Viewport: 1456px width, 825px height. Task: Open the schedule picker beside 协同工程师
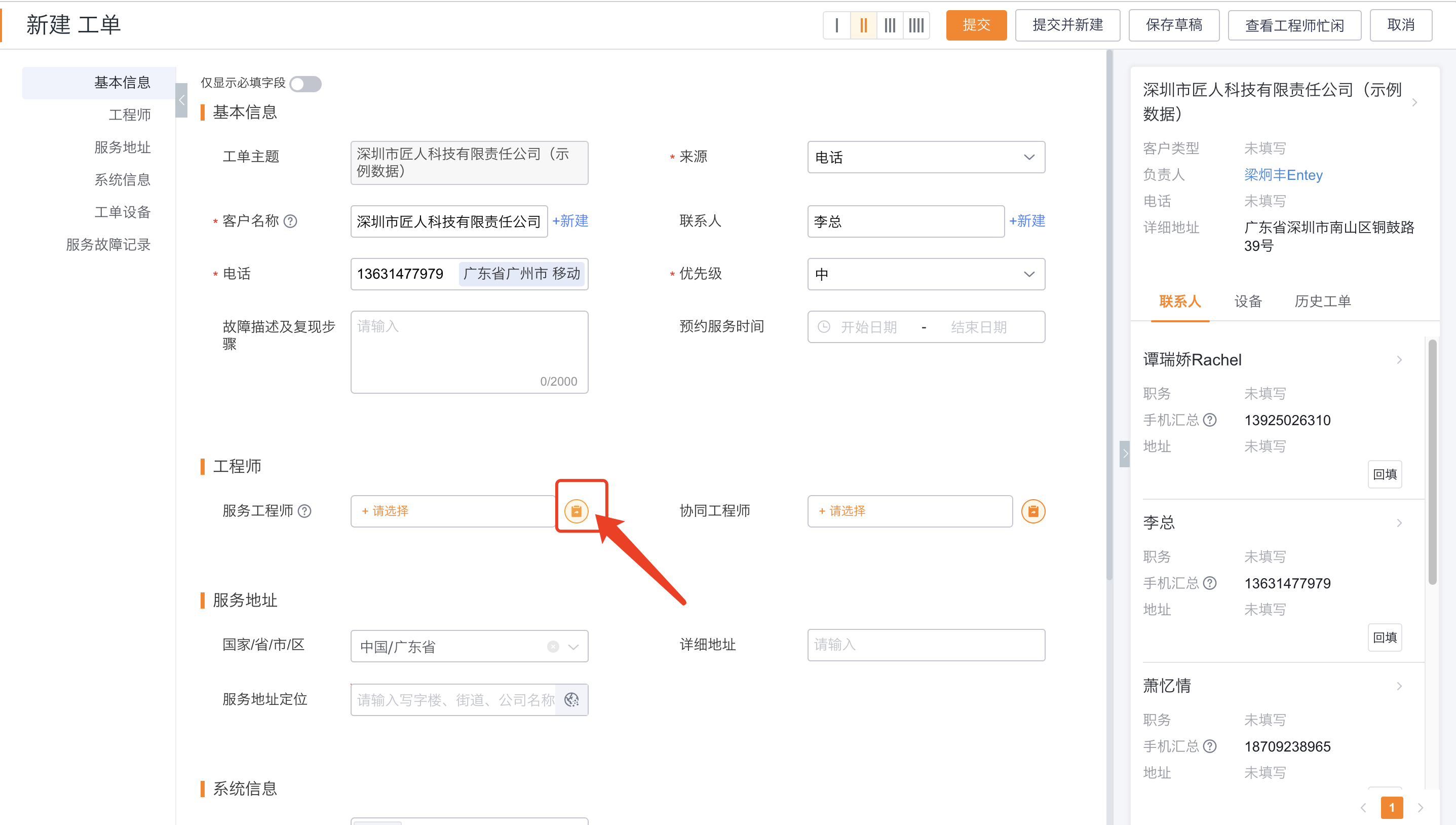[x=1033, y=510]
